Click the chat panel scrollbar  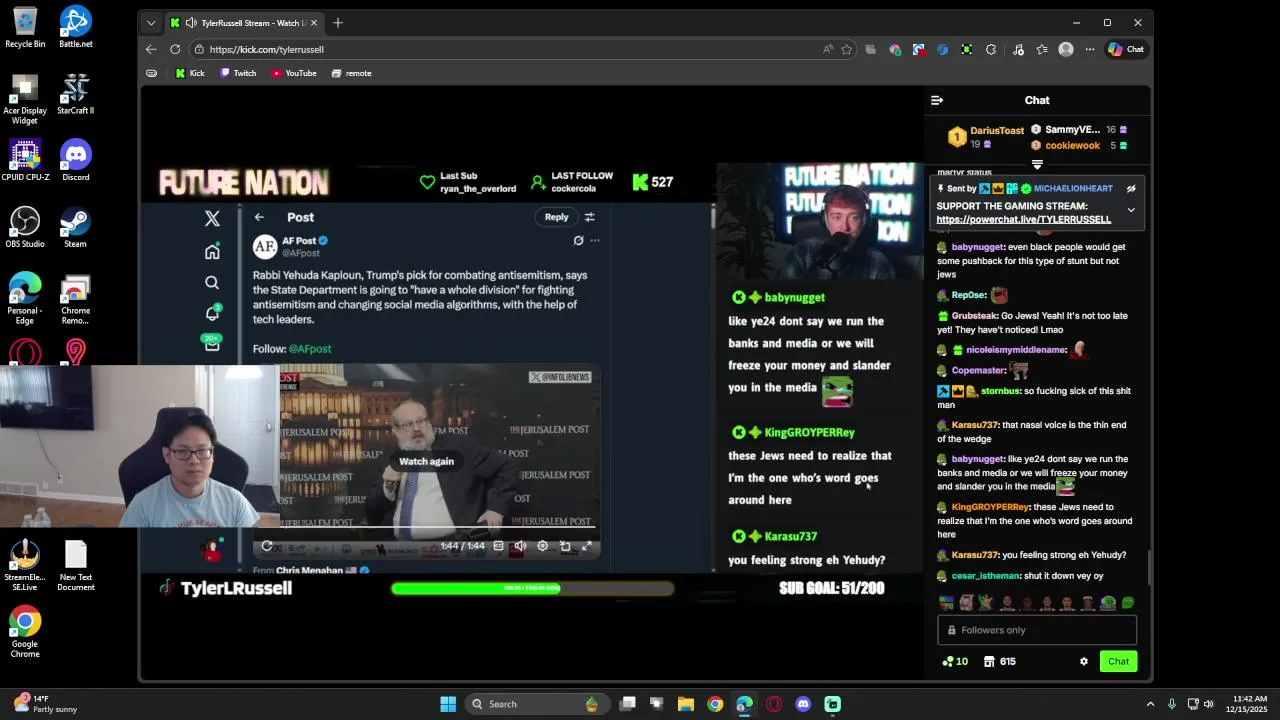[x=1147, y=567]
